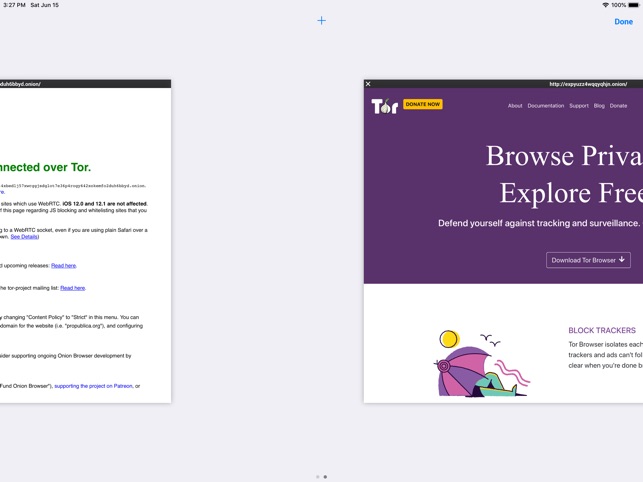Click the 'Browse Priva' headline text

564,156
